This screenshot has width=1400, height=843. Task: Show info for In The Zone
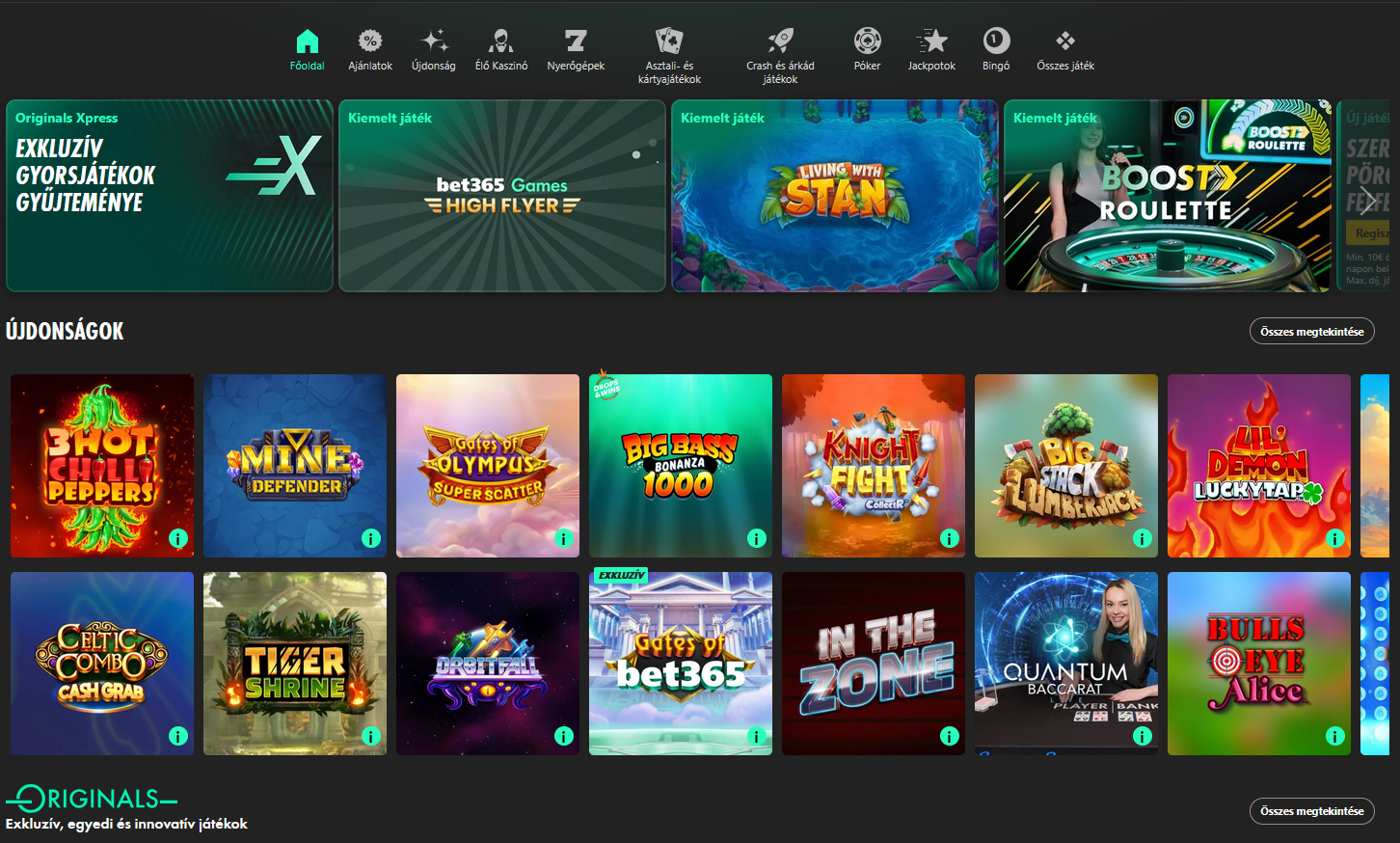(x=950, y=736)
